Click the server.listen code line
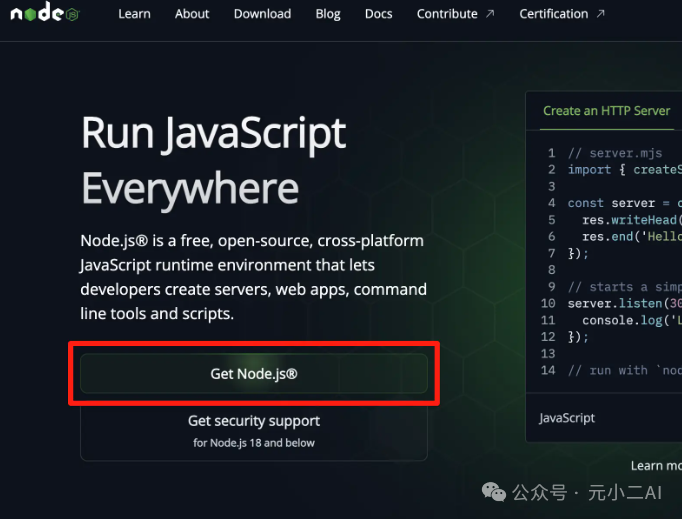The image size is (682, 519). tap(625, 303)
